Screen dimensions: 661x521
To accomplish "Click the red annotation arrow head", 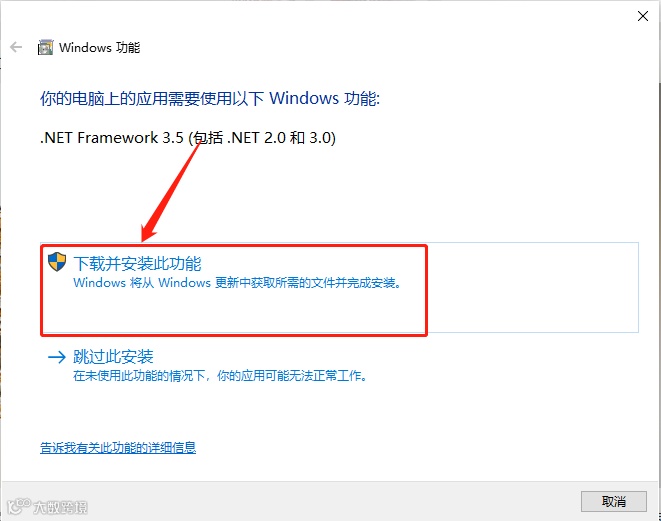I will pyautogui.click(x=148, y=234).
